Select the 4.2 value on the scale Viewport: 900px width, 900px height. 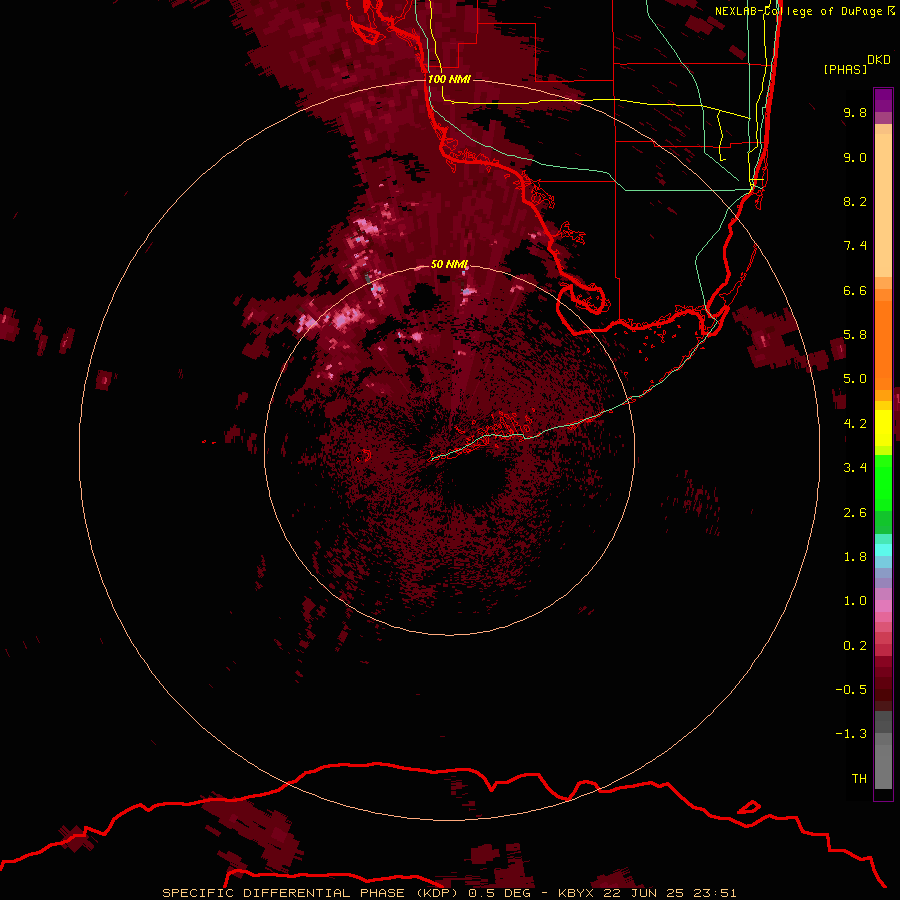coord(855,424)
